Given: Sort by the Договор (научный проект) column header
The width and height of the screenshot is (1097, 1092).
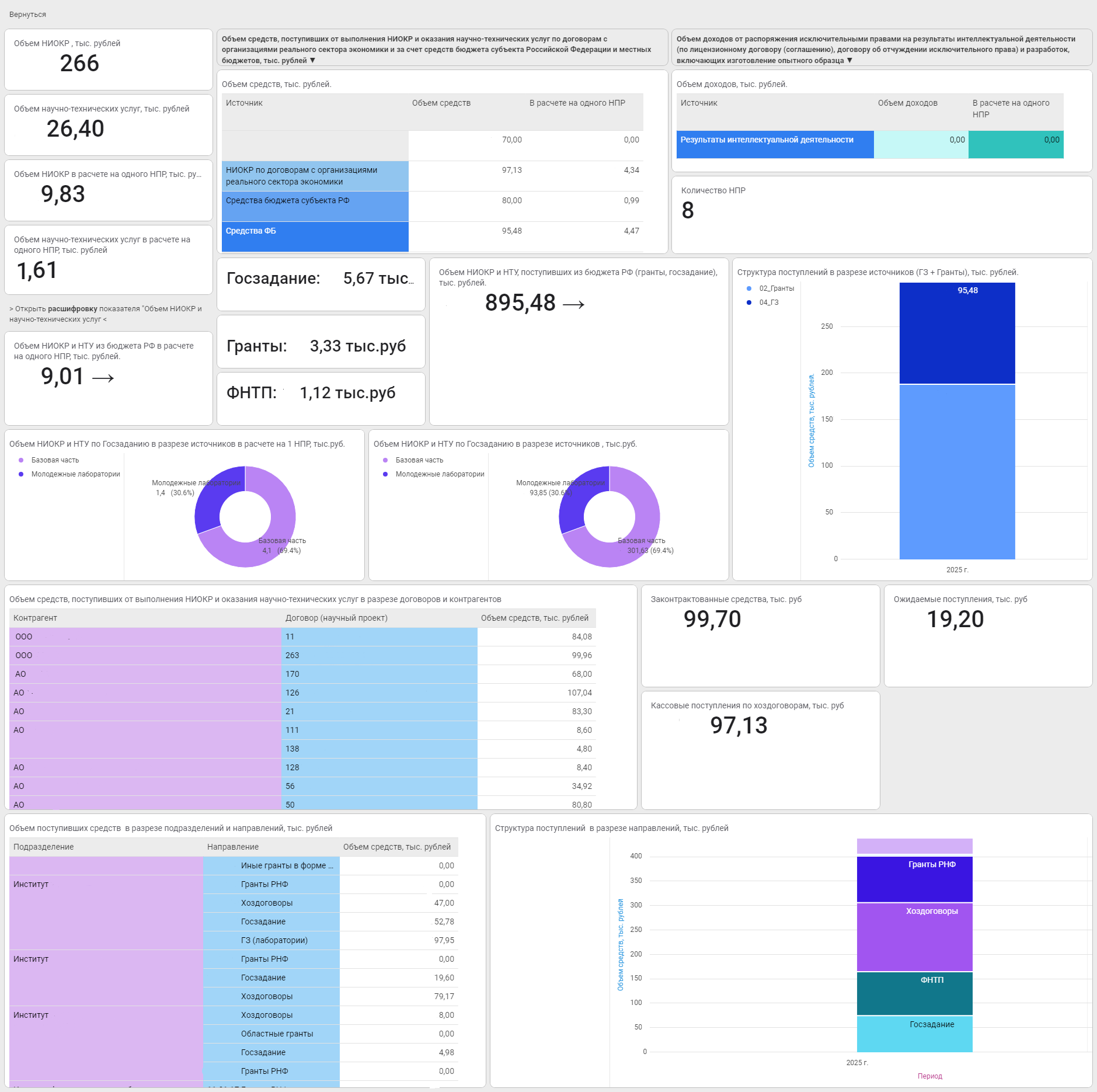Looking at the screenshot, I should pos(336,618).
